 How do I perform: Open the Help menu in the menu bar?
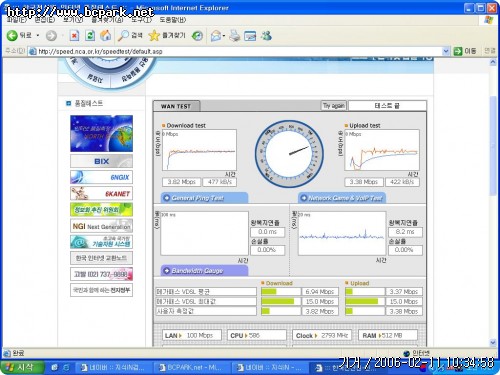[173, 20]
